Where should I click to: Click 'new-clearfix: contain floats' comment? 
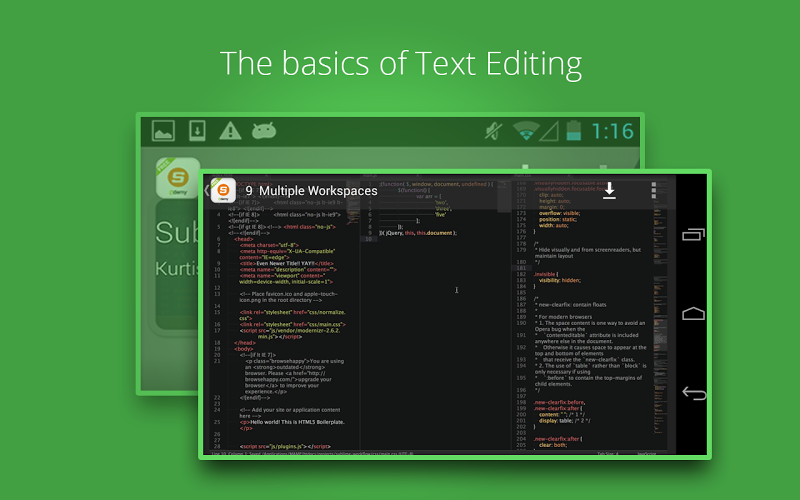tap(571, 305)
